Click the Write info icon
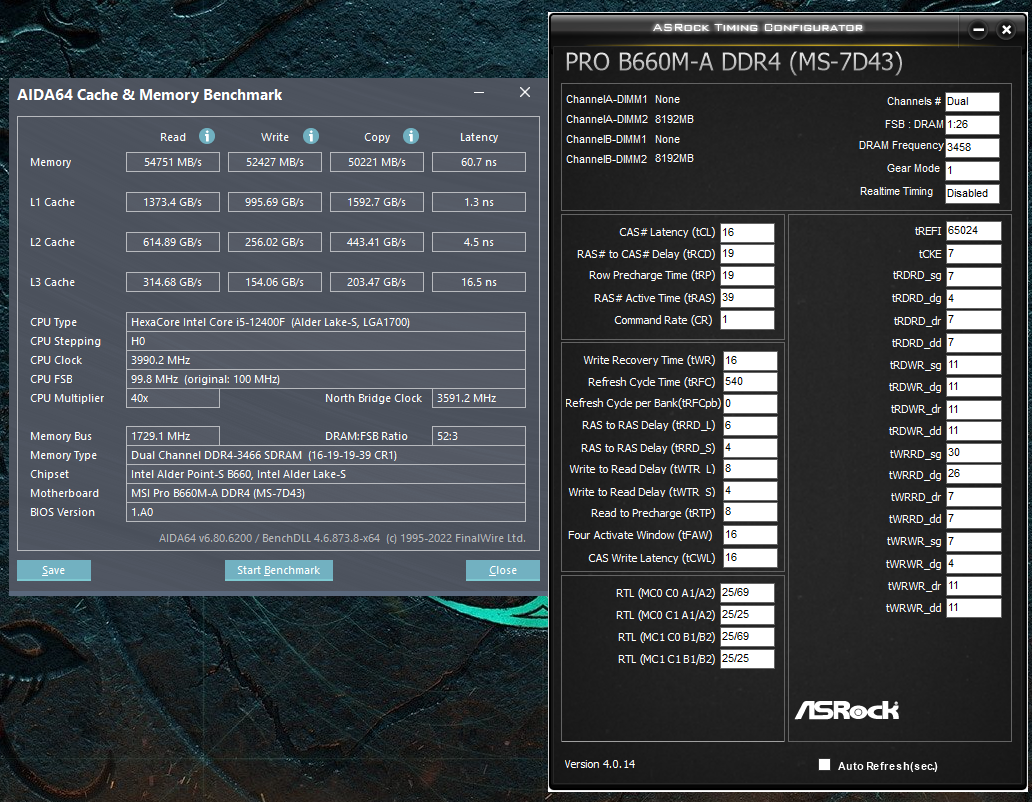Viewport: 1032px width, 802px height. click(x=311, y=136)
